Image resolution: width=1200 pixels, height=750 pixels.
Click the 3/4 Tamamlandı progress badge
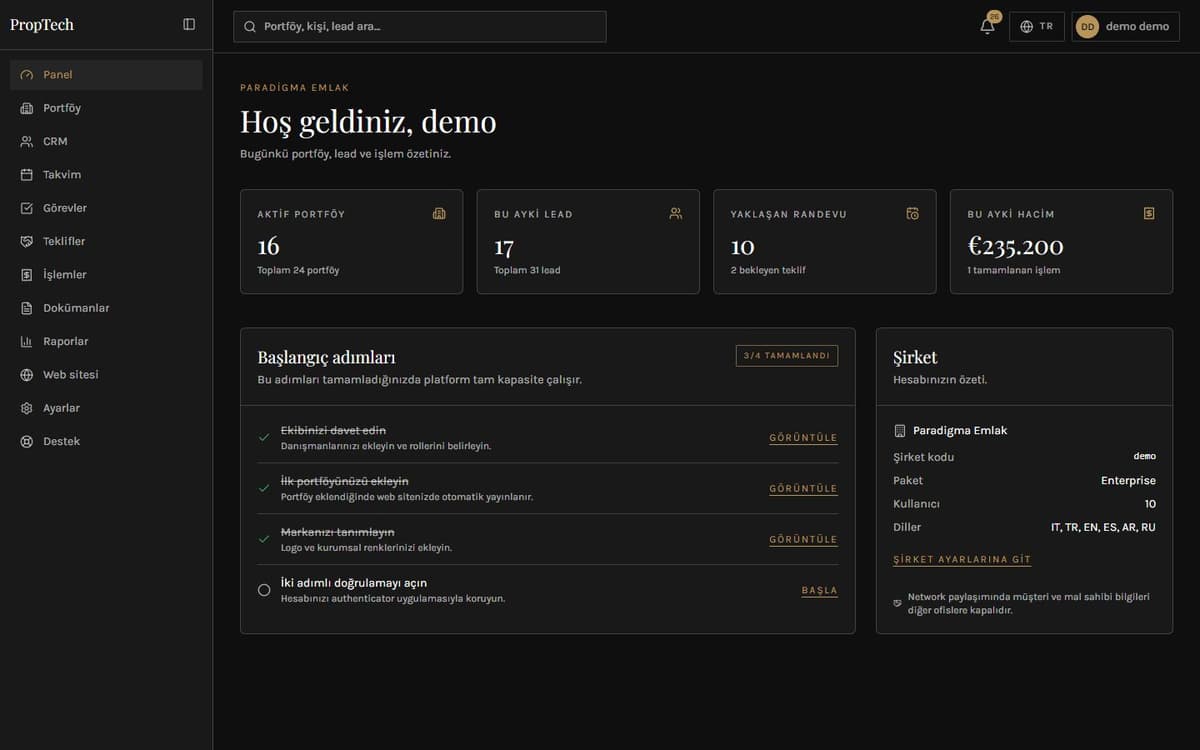[x=787, y=355]
